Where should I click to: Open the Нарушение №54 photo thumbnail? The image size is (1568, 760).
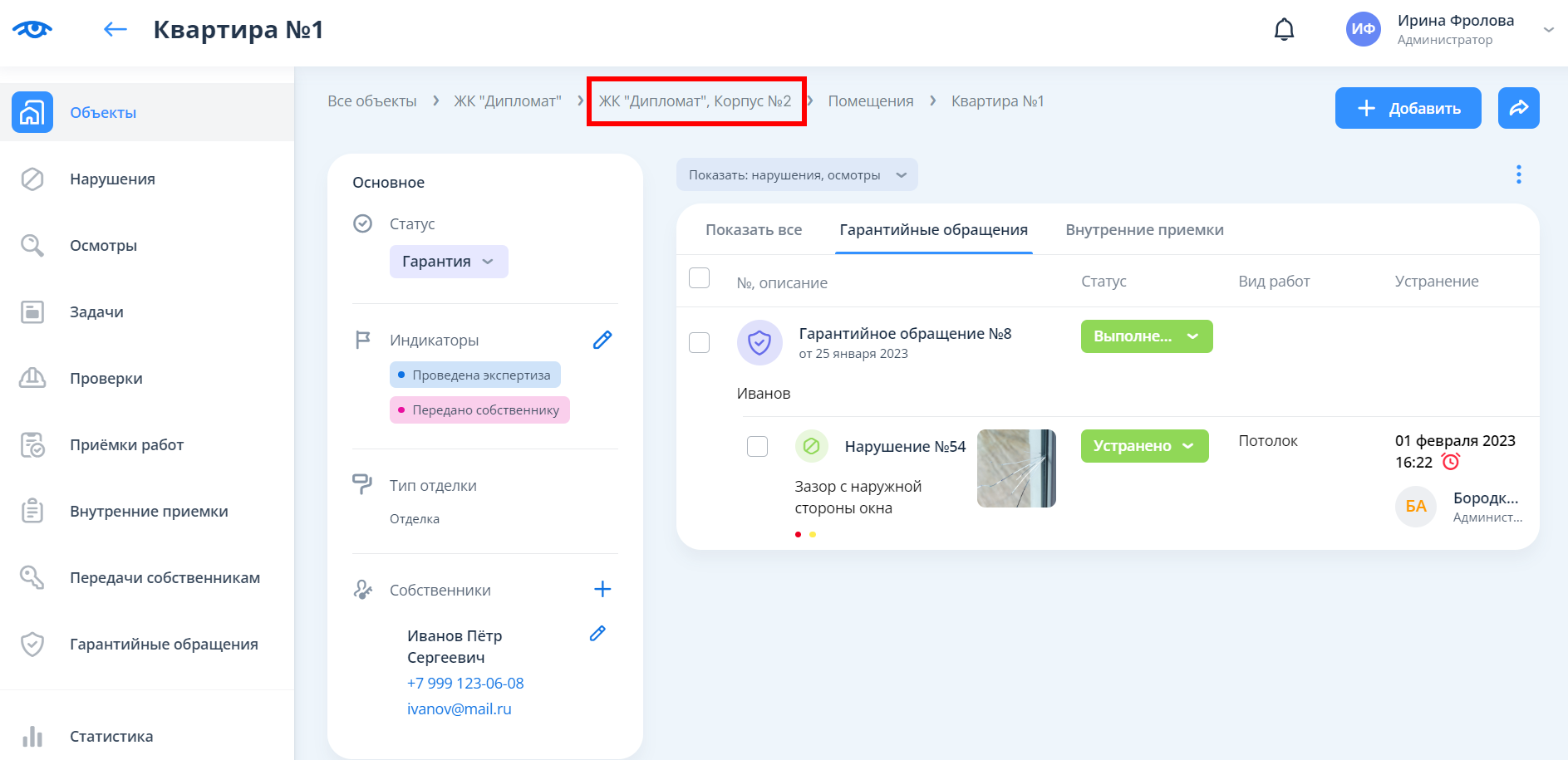(x=1015, y=468)
